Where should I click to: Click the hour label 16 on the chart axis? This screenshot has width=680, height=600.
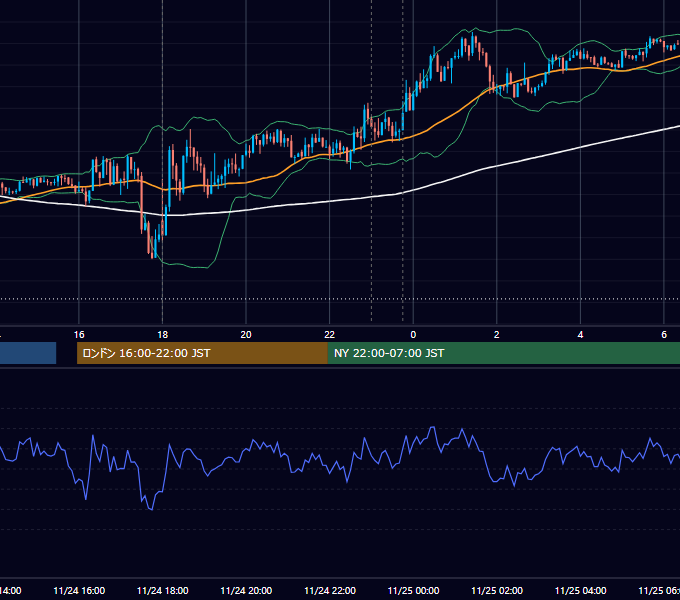(x=79, y=335)
